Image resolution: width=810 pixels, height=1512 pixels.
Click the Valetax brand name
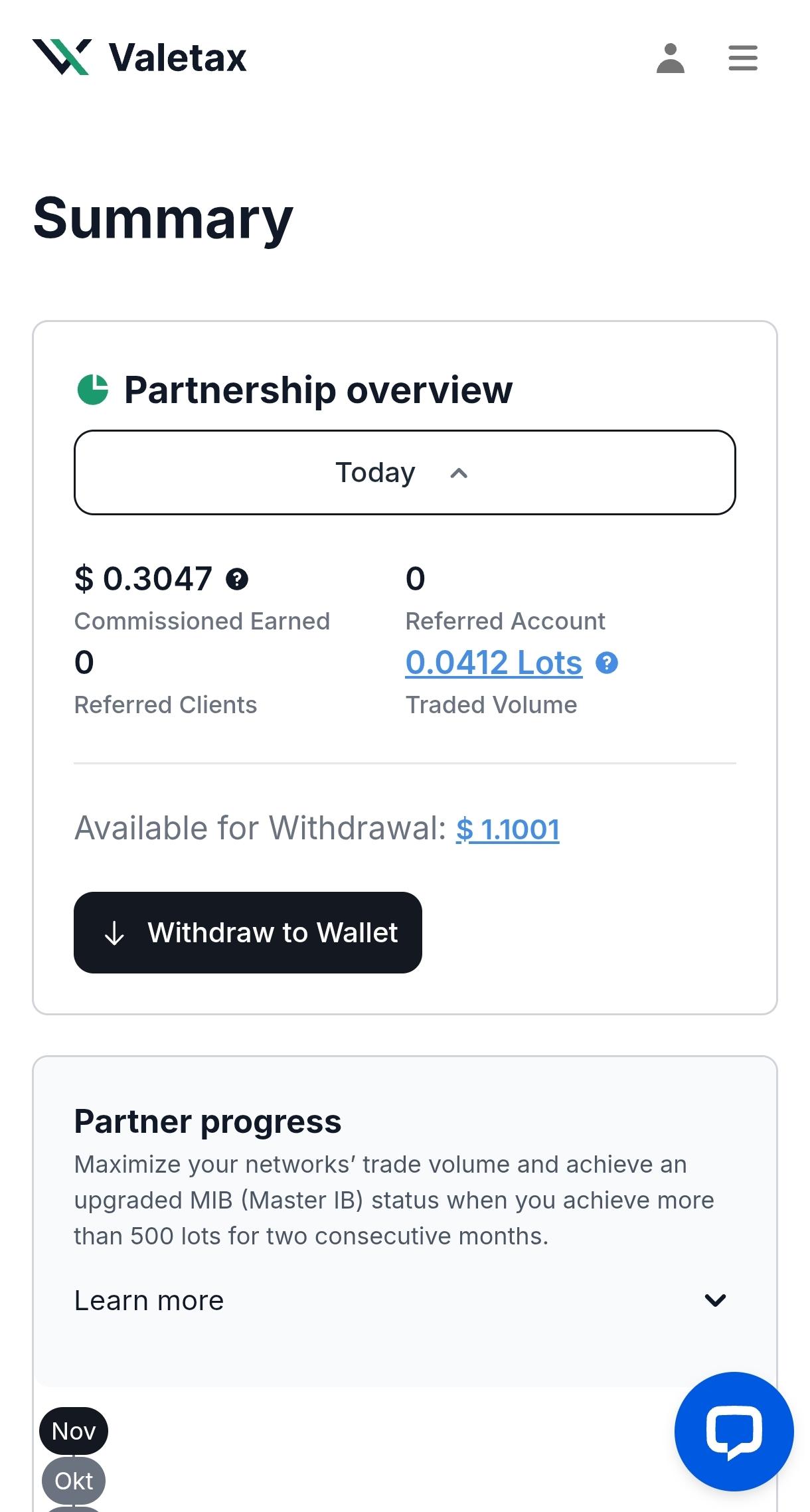pyautogui.click(x=177, y=58)
